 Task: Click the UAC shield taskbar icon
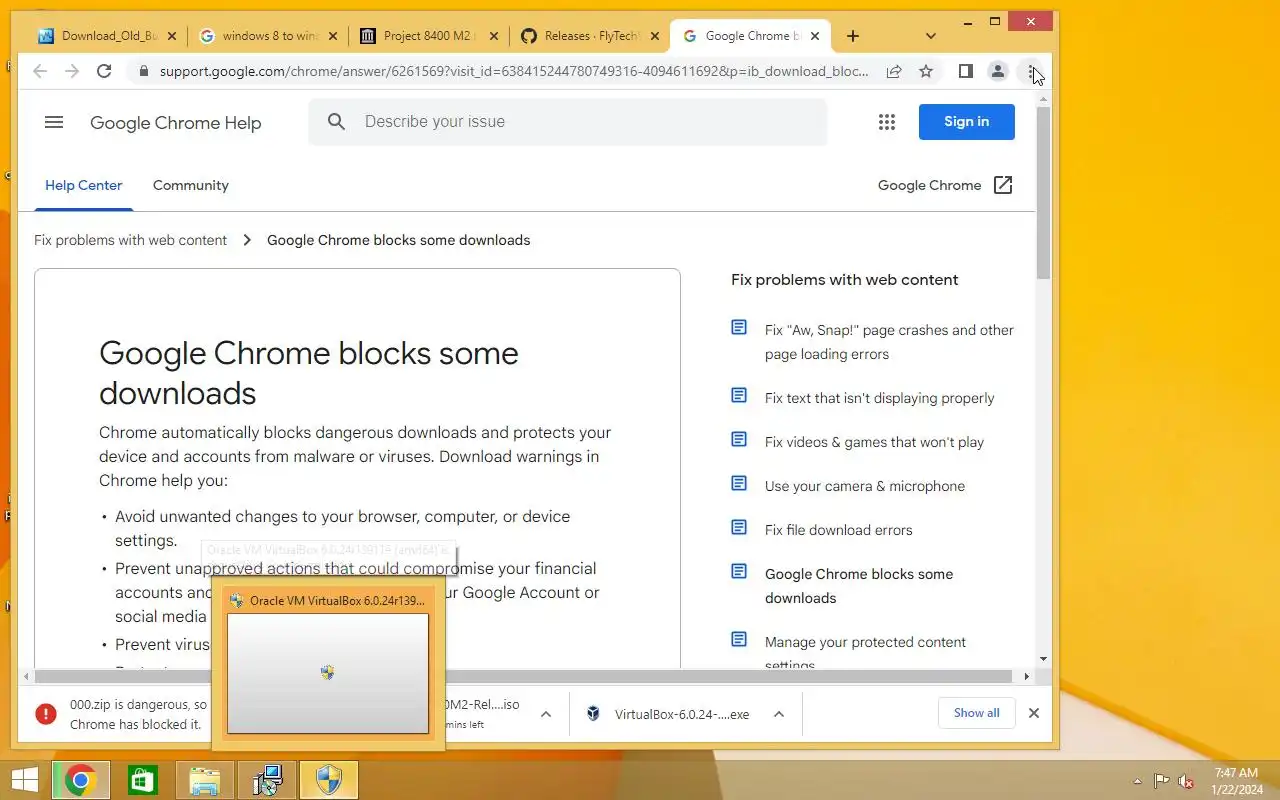329,781
